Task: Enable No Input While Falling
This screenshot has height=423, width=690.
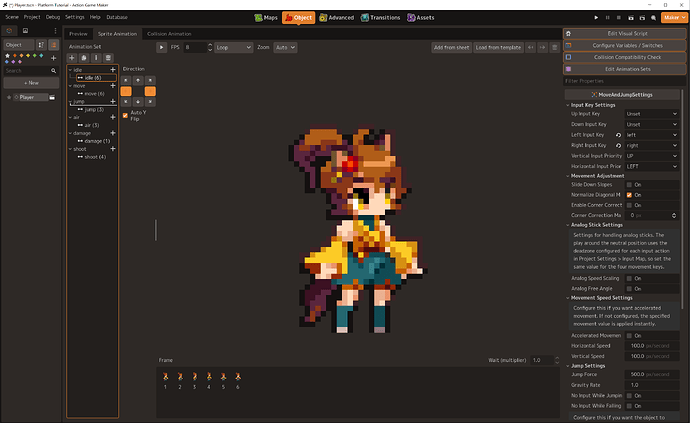Action: coord(629,406)
